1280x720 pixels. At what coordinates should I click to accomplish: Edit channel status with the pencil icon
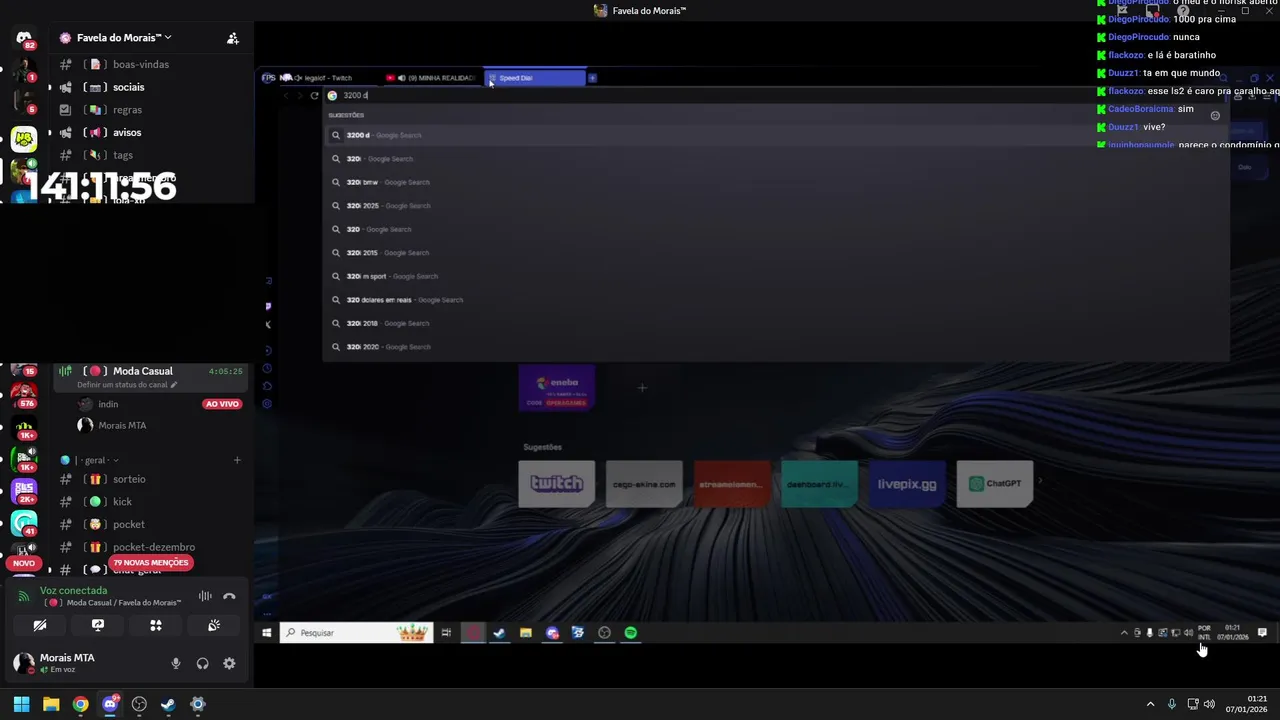[x=173, y=385]
